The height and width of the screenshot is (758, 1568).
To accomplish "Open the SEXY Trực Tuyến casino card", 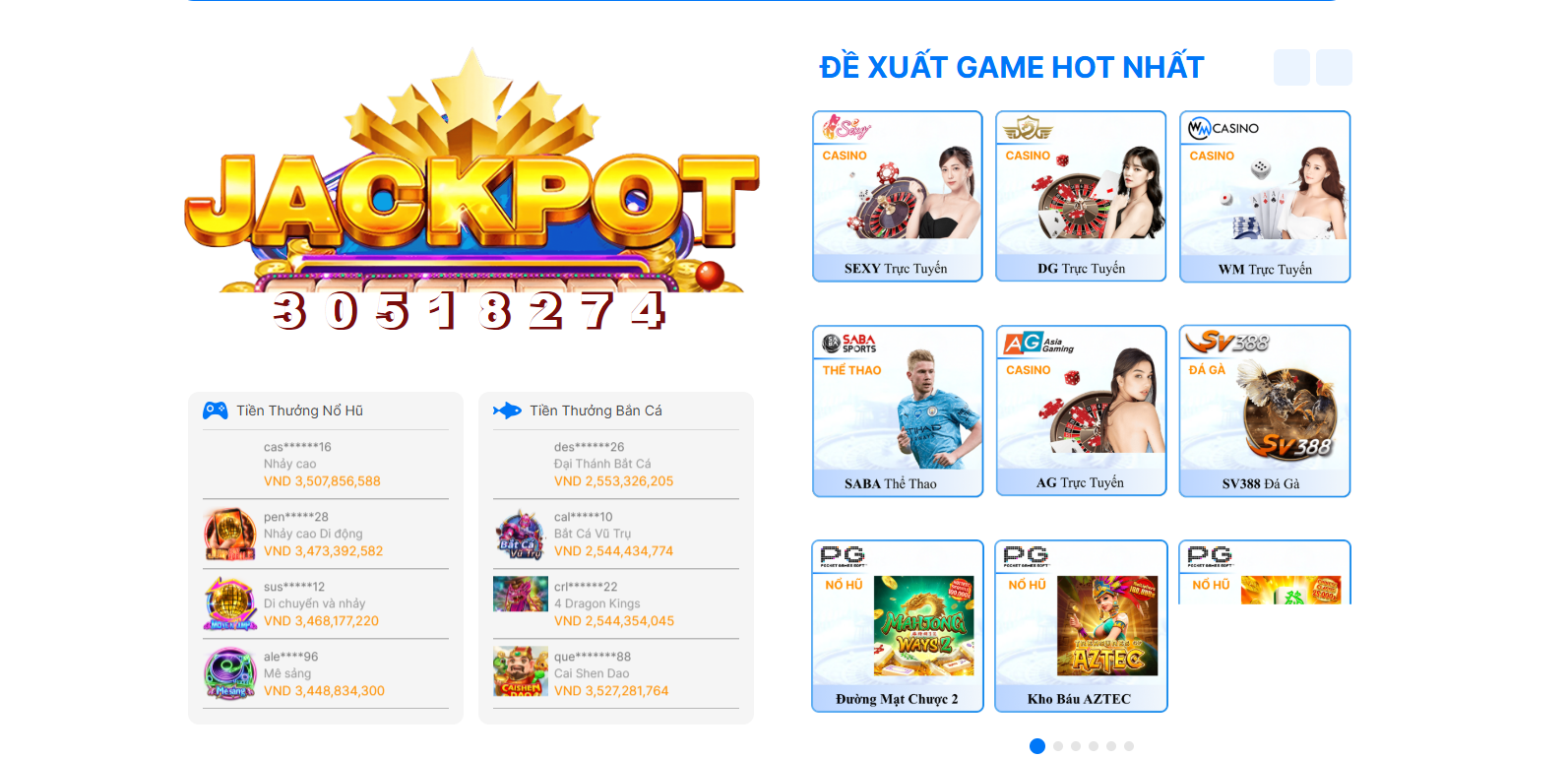I will click(897, 196).
